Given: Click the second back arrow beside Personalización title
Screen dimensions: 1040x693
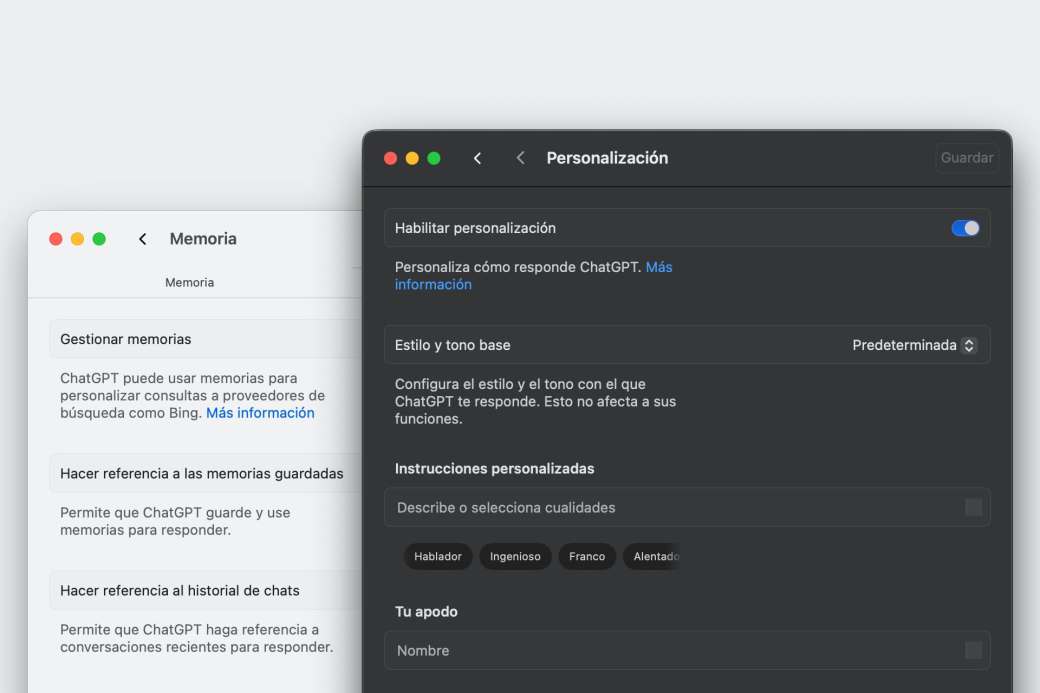Looking at the screenshot, I should coord(520,158).
